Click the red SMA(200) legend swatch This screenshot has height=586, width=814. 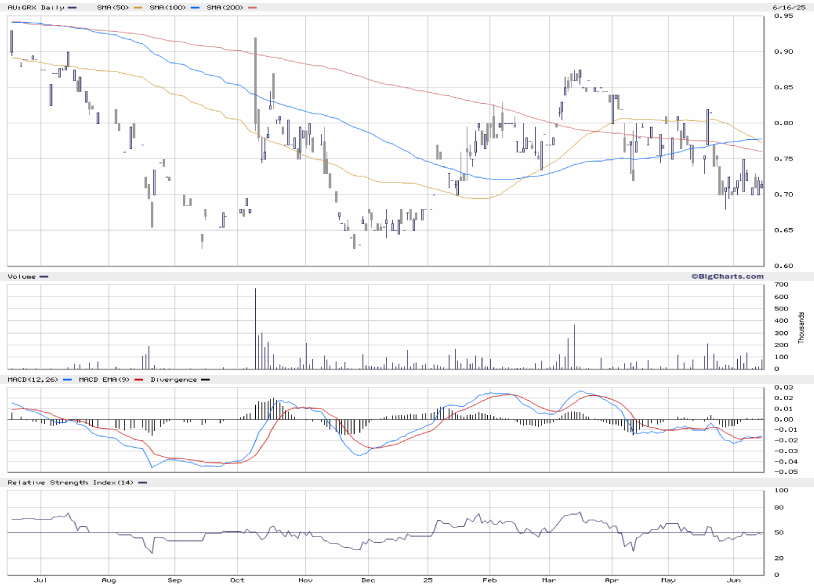[251, 7]
